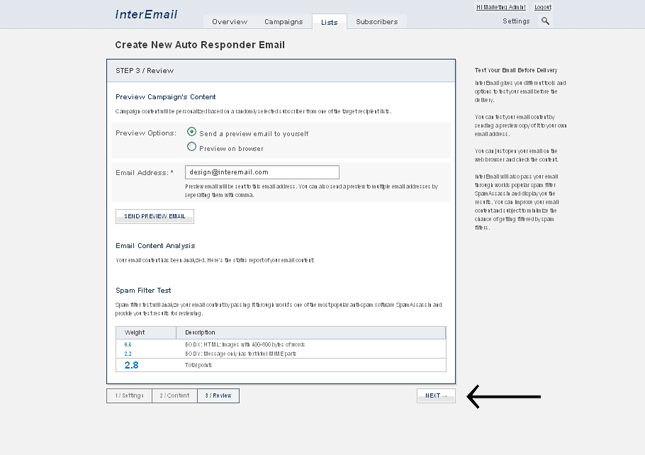Image resolution: width=645 pixels, height=455 pixels.
Task: Open the Settings link in header
Action: click(516, 21)
